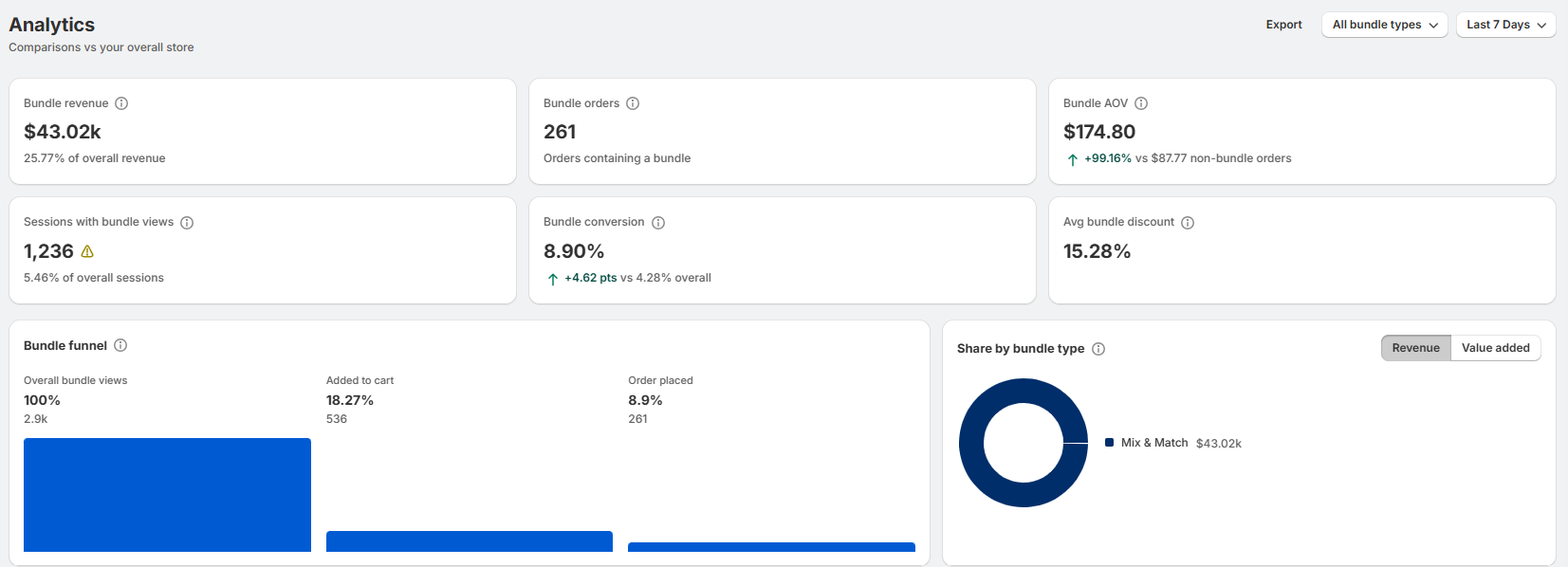
Task: Click '25.77% of overall revenue' text
Action: pos(95,158)
